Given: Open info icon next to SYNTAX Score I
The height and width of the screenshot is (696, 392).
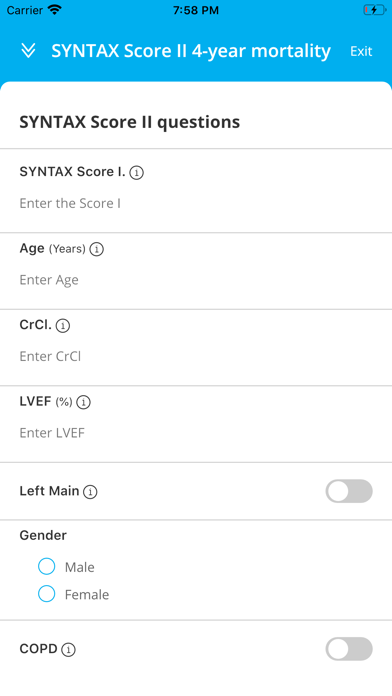Looking at the screenshot, I should (x=136, y=173).
